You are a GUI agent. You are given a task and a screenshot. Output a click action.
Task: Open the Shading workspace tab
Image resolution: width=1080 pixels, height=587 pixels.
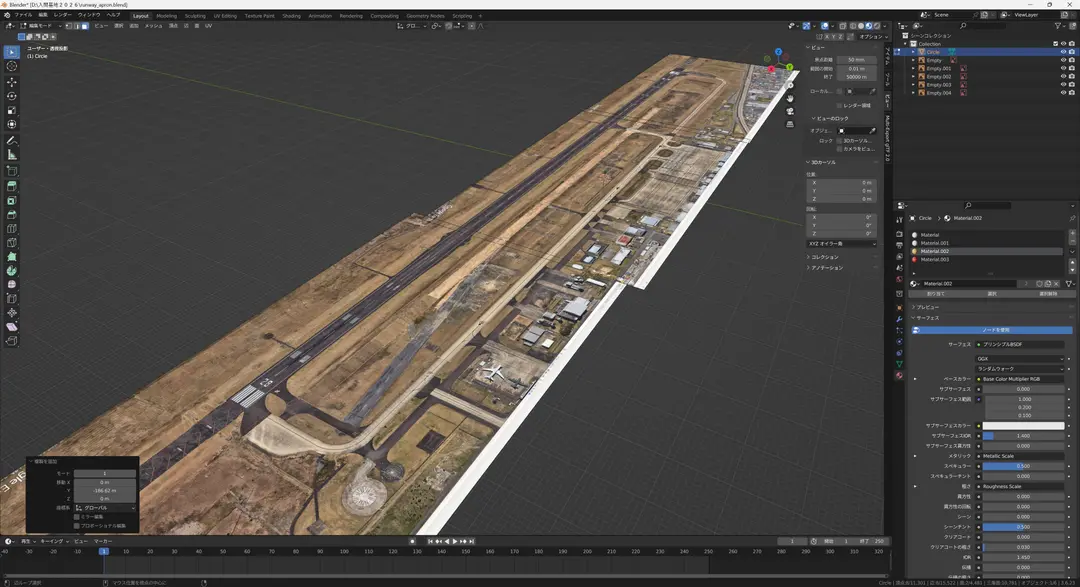pos(291,16)
